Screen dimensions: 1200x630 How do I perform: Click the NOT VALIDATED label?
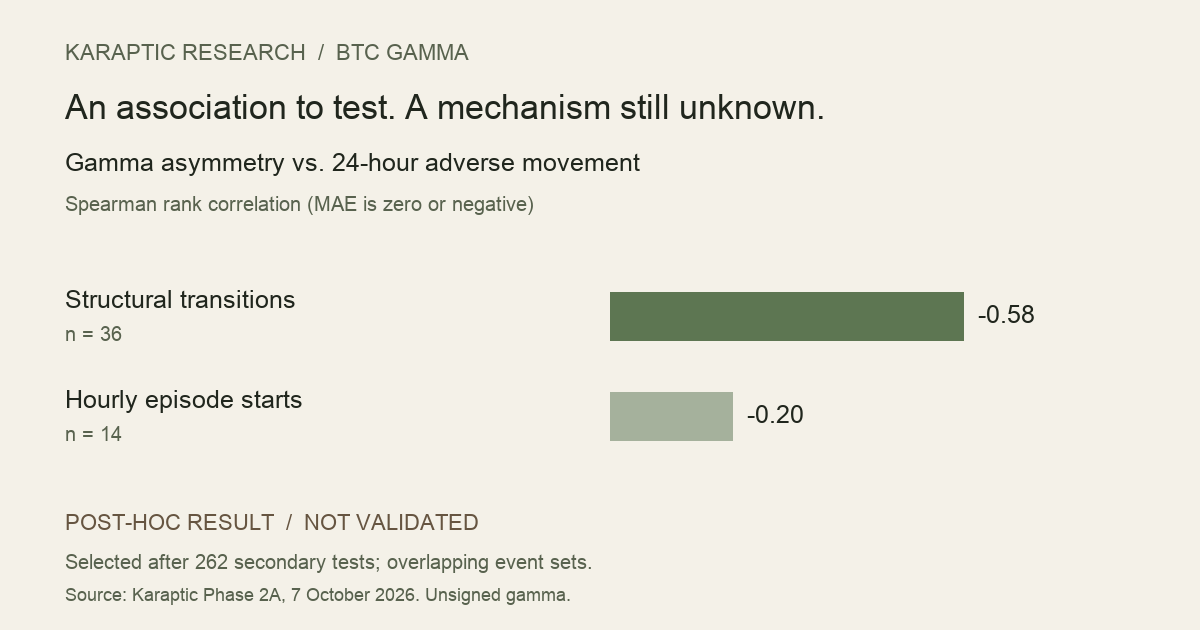pos(391,523)
